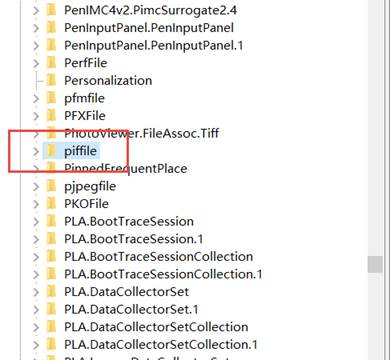Click the vertical scrollbar thumb
Image resolution: width=390 pixels, height=360 pixels.
click(375, 265)
